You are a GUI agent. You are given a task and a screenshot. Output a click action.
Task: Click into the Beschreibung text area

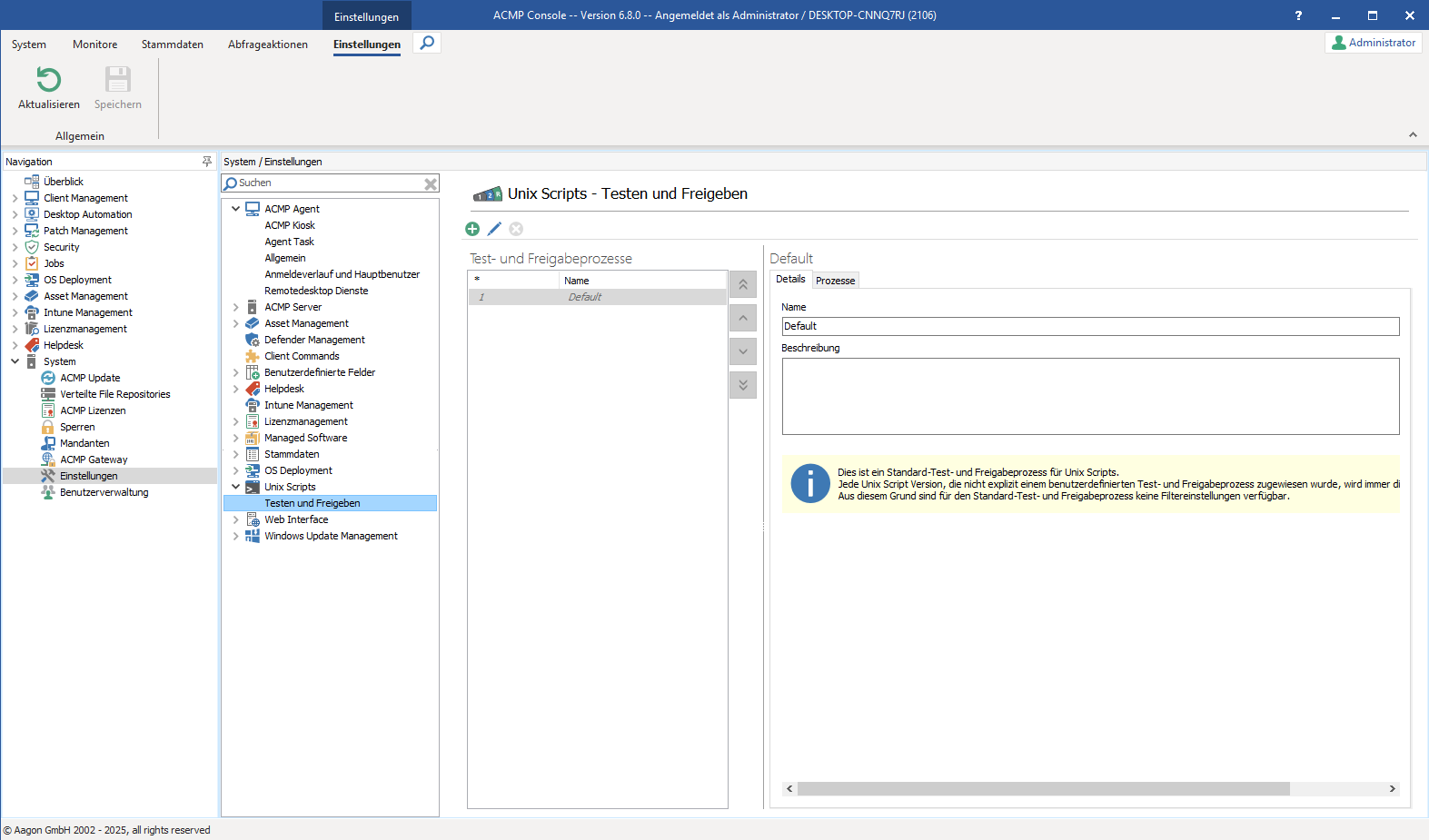point(1089,396)
